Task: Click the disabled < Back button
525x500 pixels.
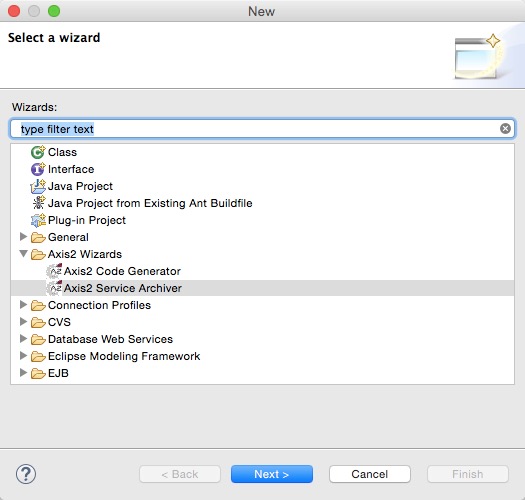Action: tap(180, 474)
